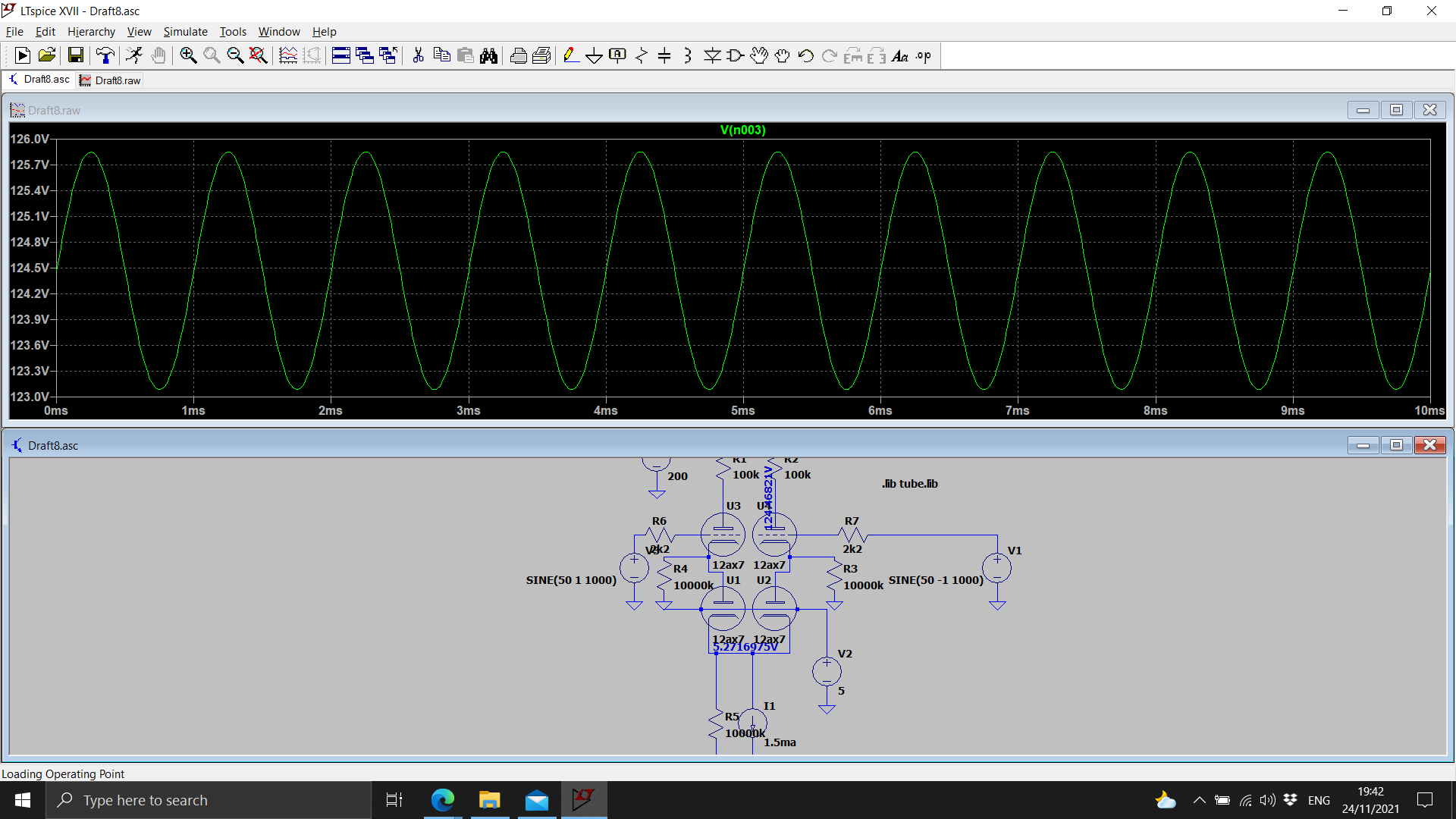Run the simulation with the running man icon
Image resolution: width=1456 pixels, height=819 pixels.
pyautogui.click(x=134, y=55)
